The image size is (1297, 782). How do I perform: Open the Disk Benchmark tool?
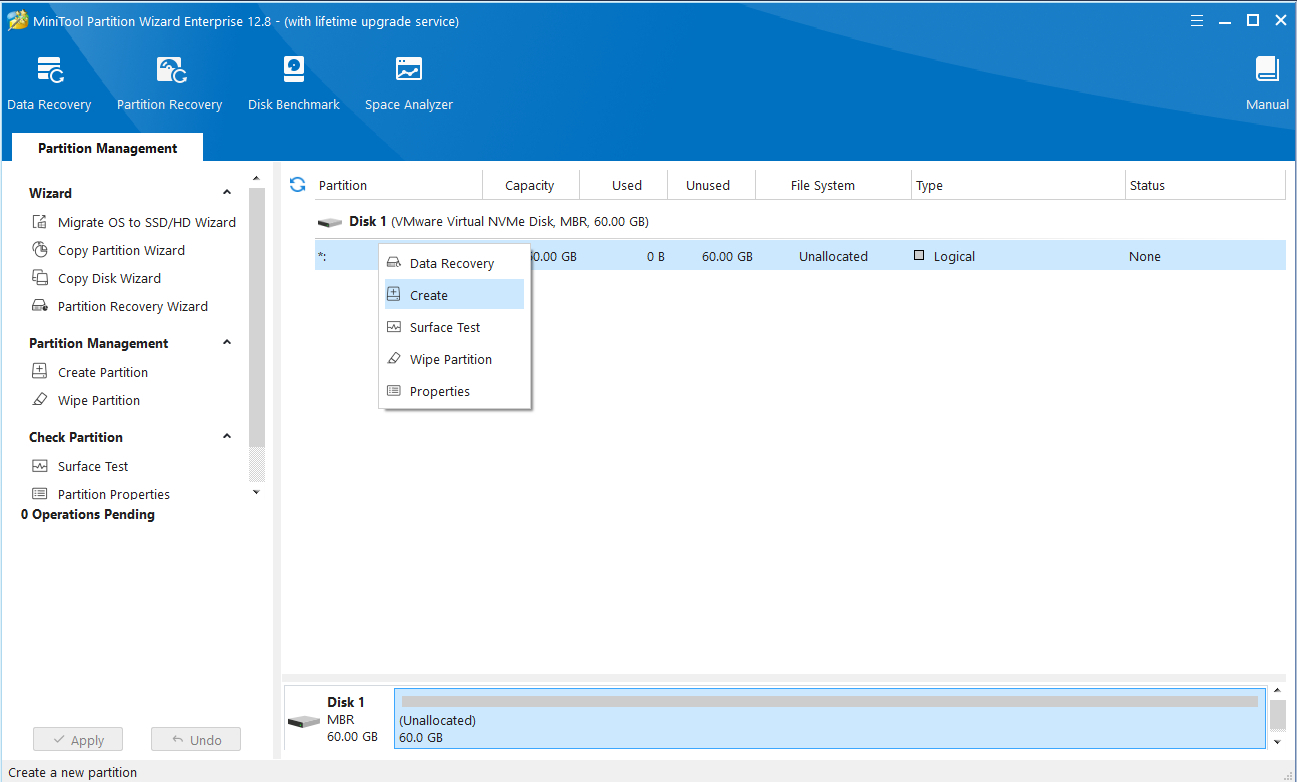293,82
